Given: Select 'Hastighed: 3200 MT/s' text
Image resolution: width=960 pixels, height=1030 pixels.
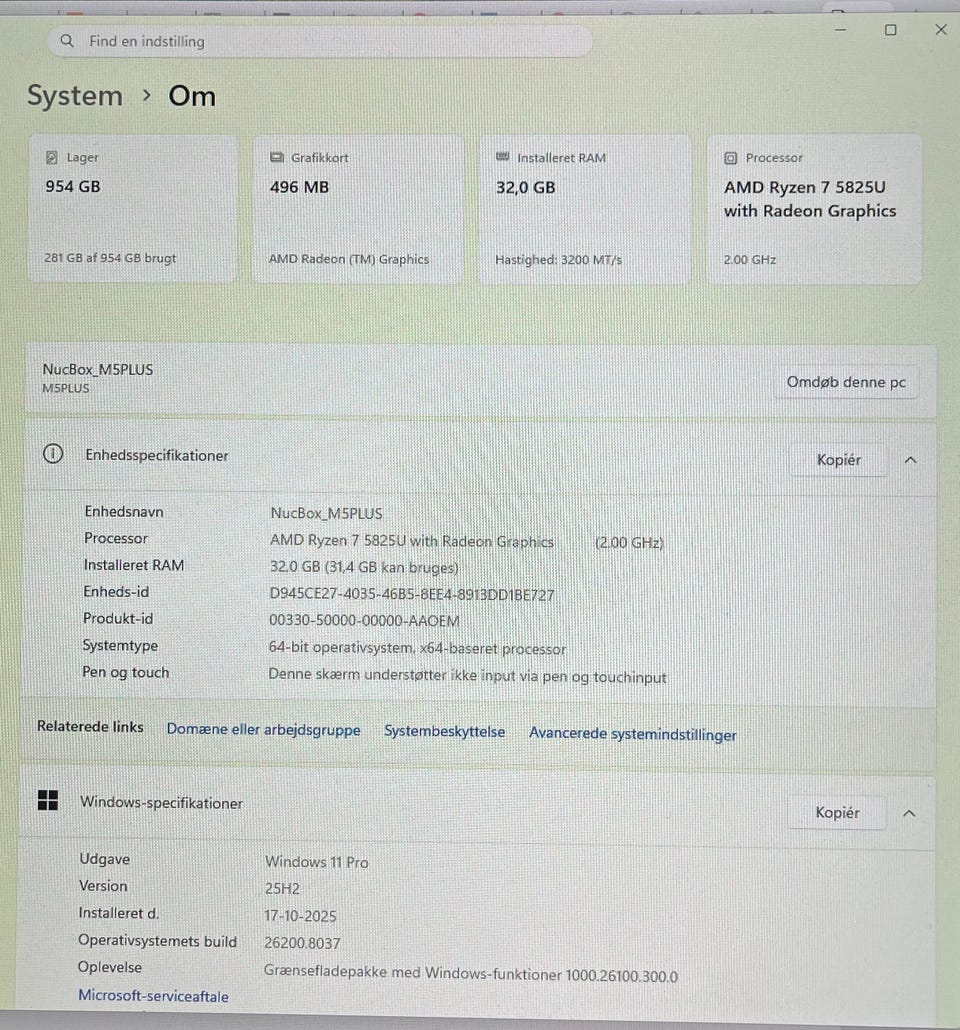Looking at the screenshot, I should 559,260.
